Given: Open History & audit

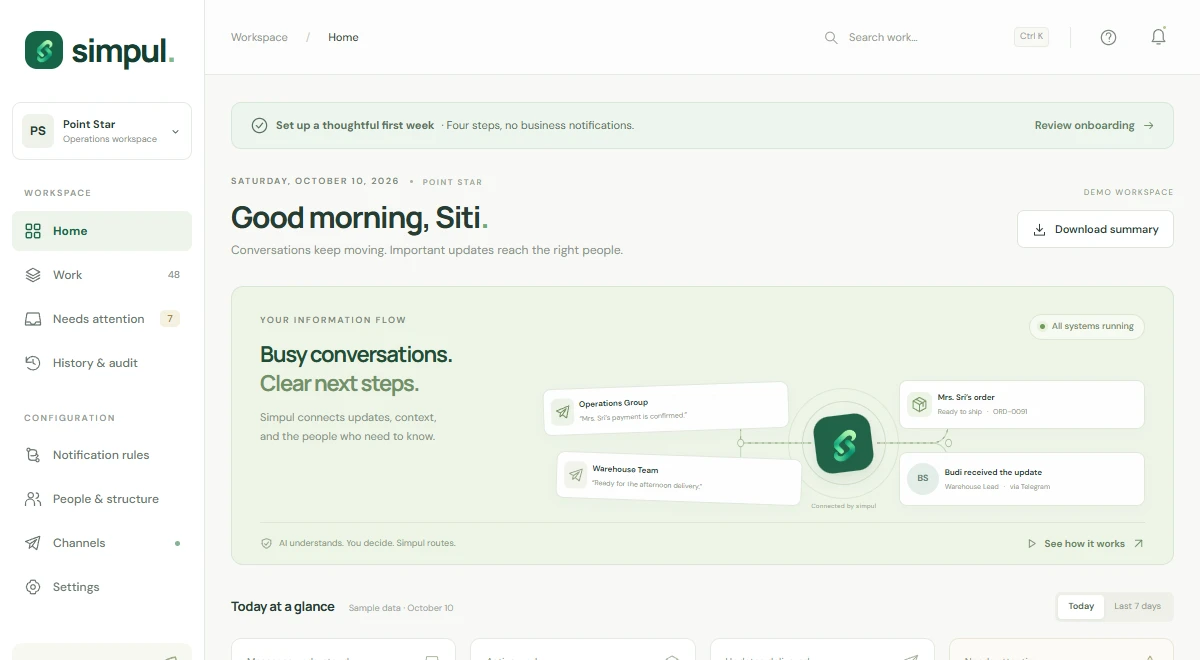Looking at the screenshot, I should (102, 363).
